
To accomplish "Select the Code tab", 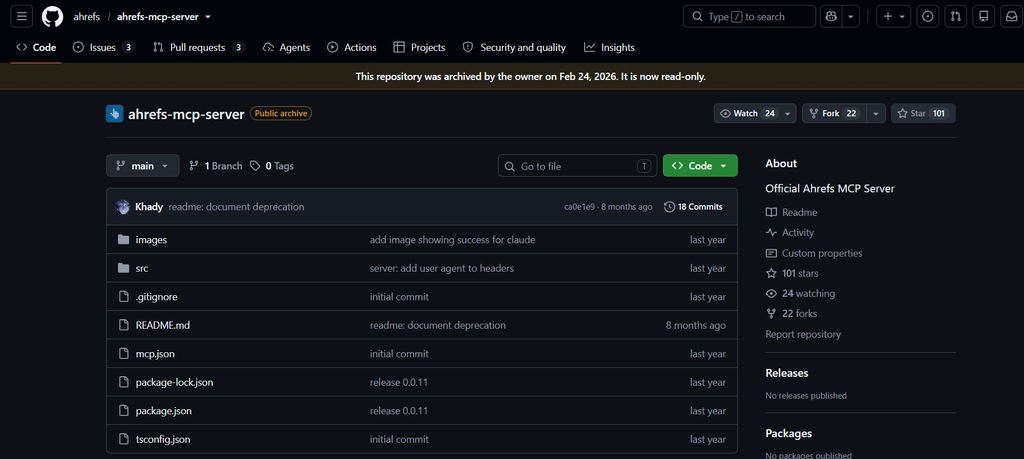I will [x=37, y=47].
